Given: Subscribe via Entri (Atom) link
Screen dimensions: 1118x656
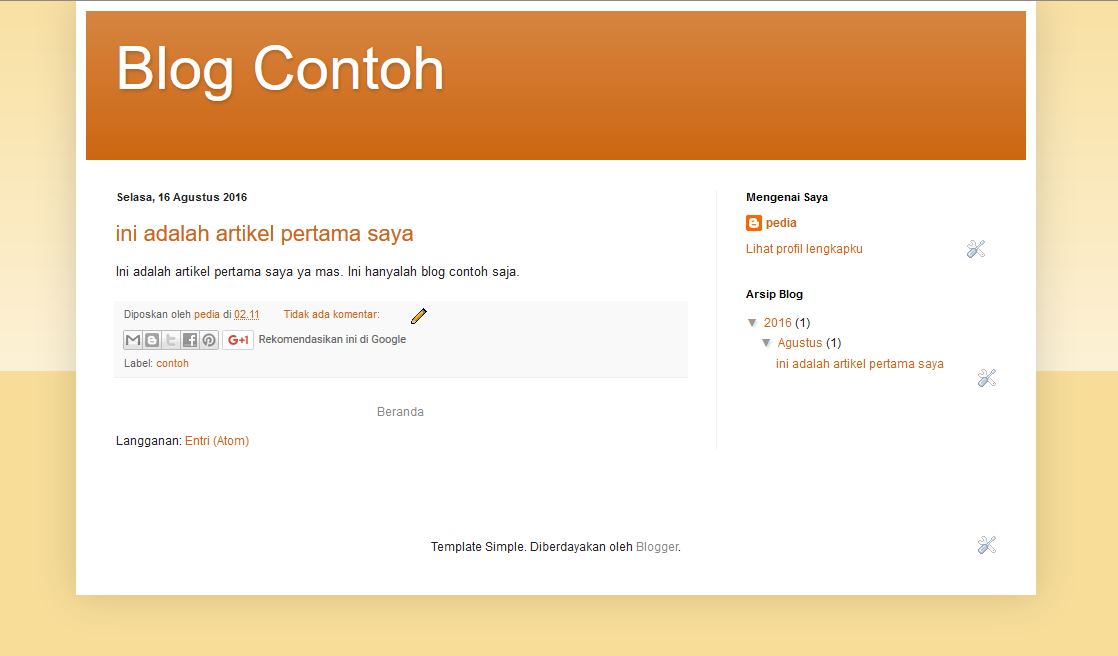Looking at the screenshot, I should click(217, 440).
